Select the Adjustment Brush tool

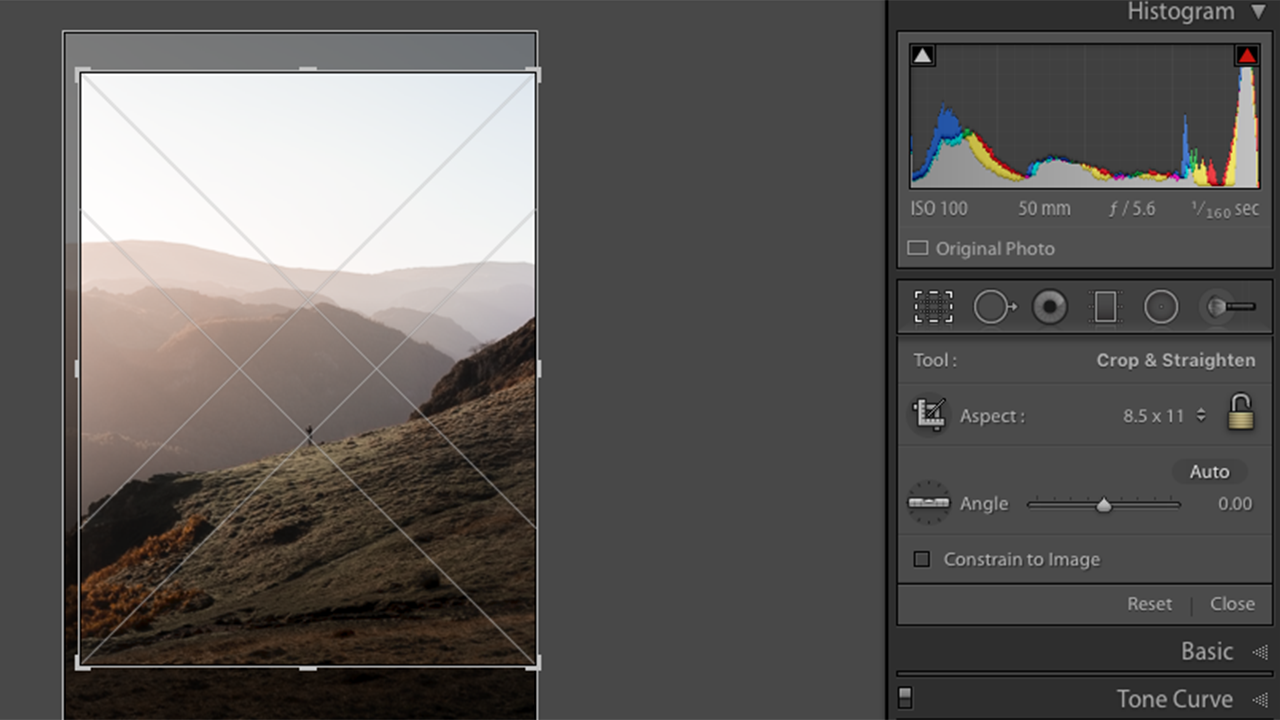pyautogui.click(x=1228, y=307)
